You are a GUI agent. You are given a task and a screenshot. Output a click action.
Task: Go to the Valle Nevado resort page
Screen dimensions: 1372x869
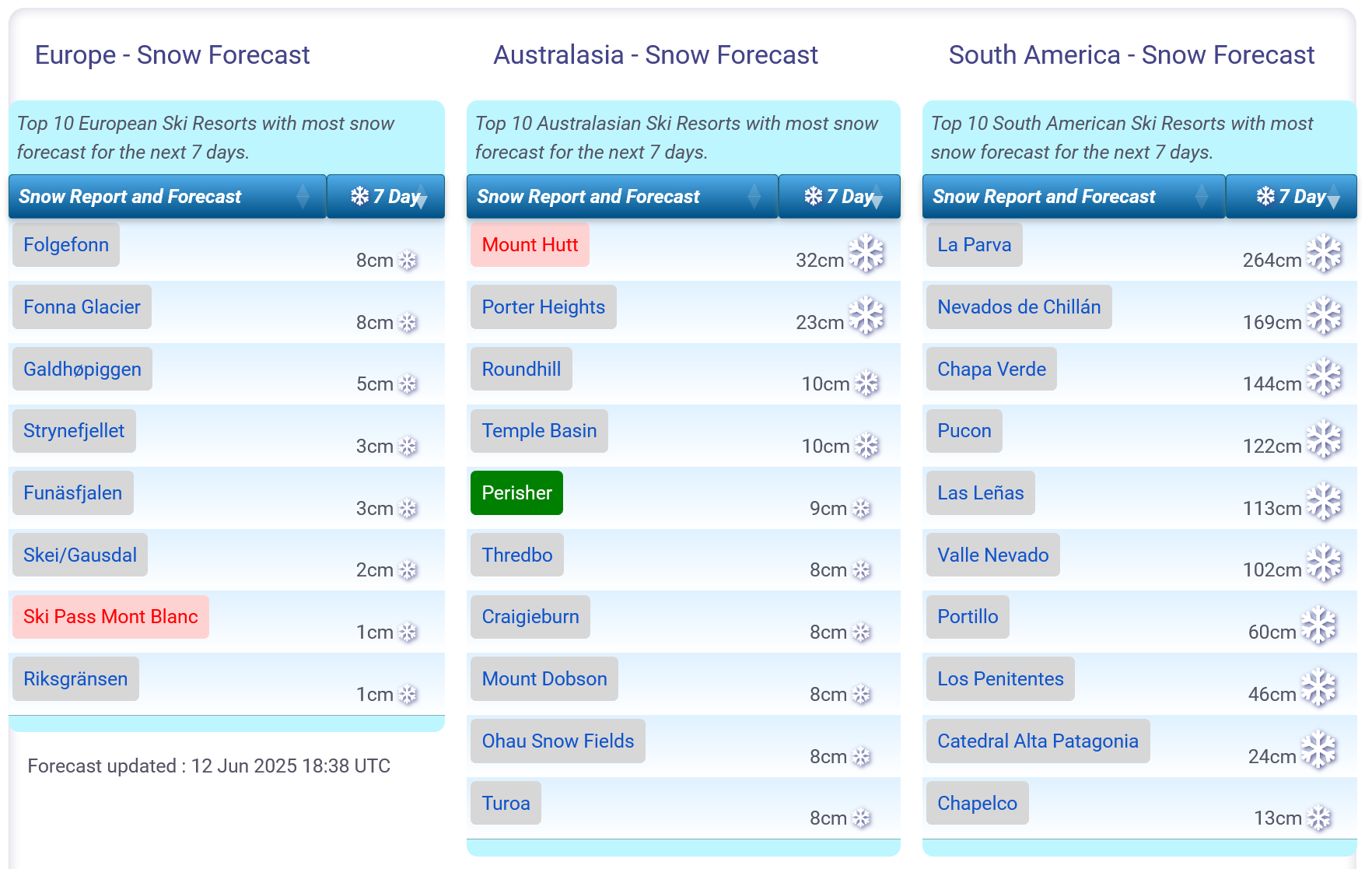coord(993,555)
